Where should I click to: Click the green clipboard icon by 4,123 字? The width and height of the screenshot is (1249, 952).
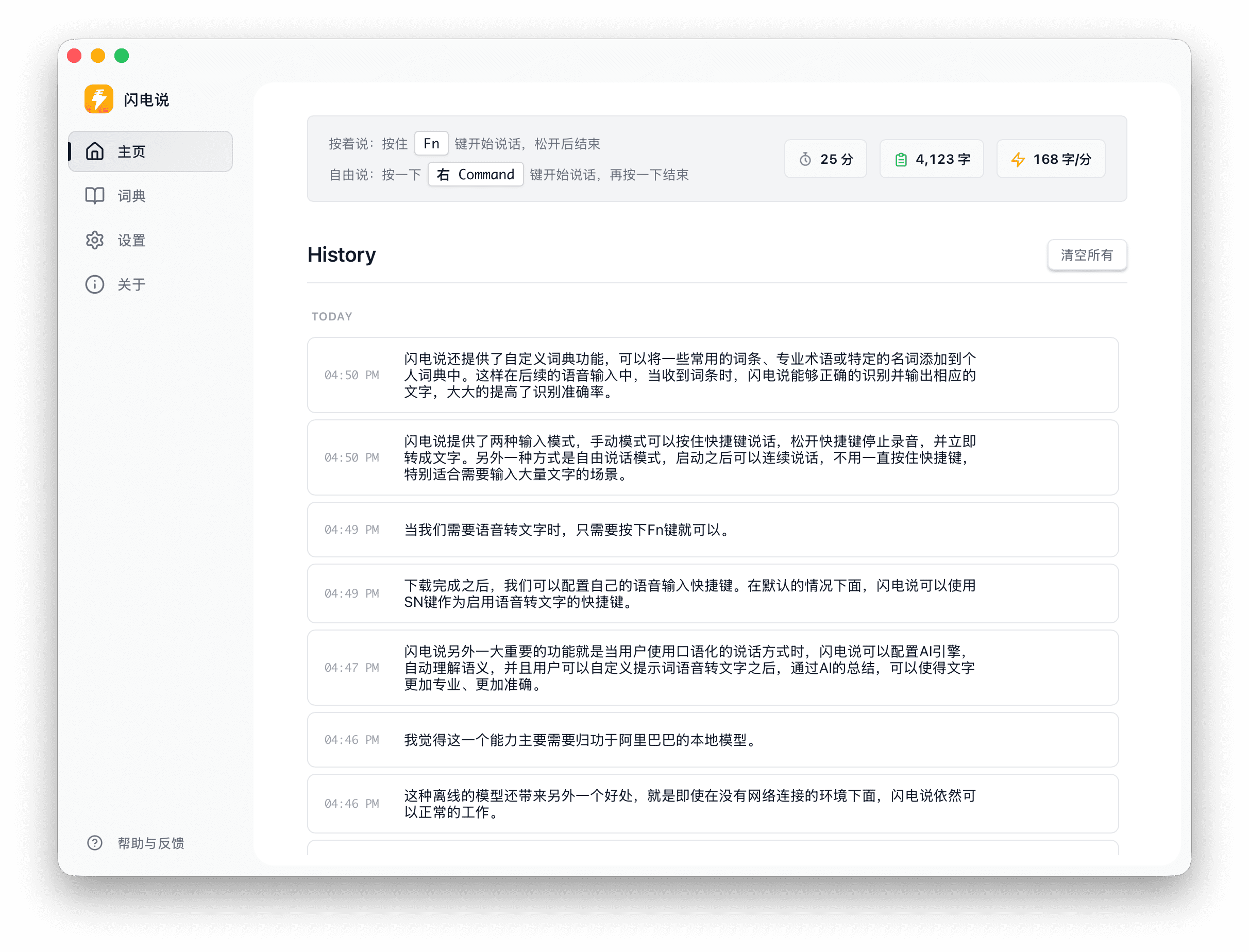901,159
